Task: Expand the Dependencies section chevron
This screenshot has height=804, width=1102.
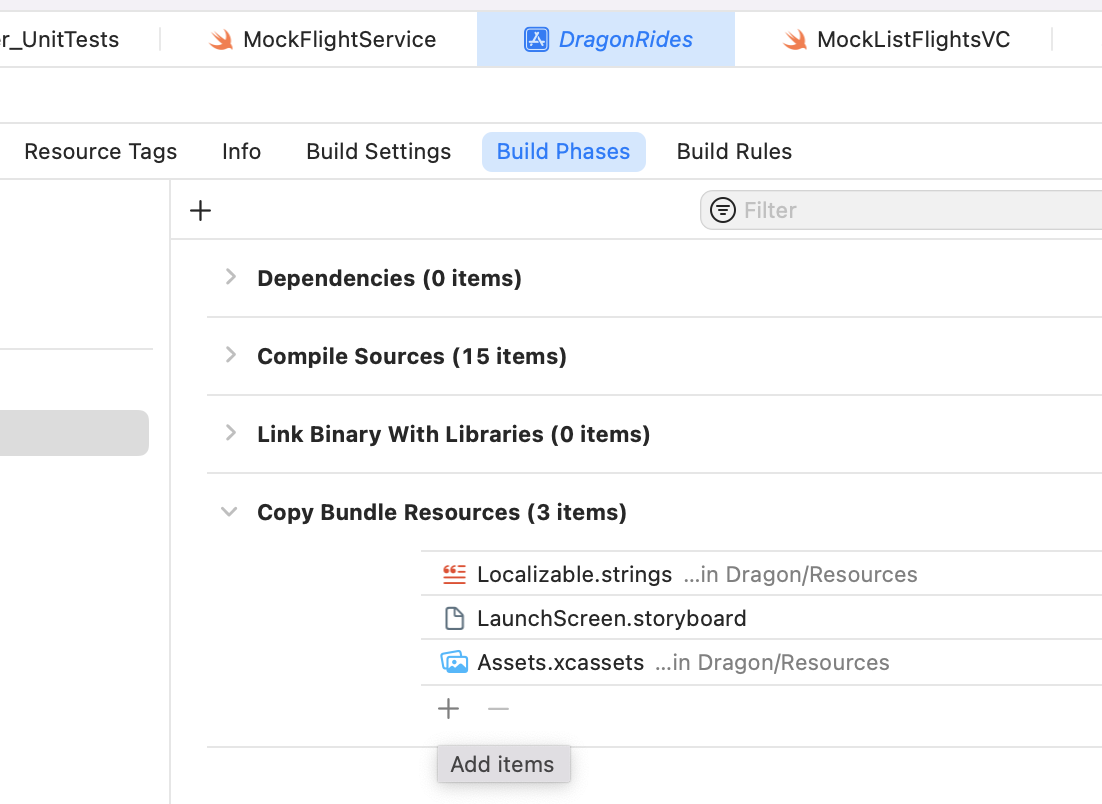Action: point(230,277)
